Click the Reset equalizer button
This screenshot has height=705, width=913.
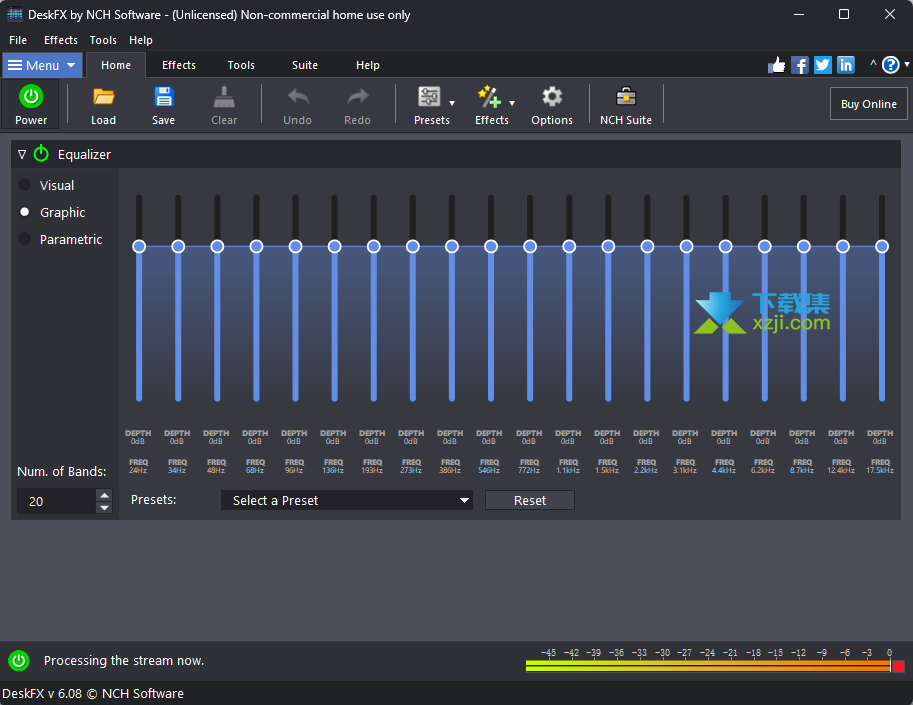coord(530,500)
